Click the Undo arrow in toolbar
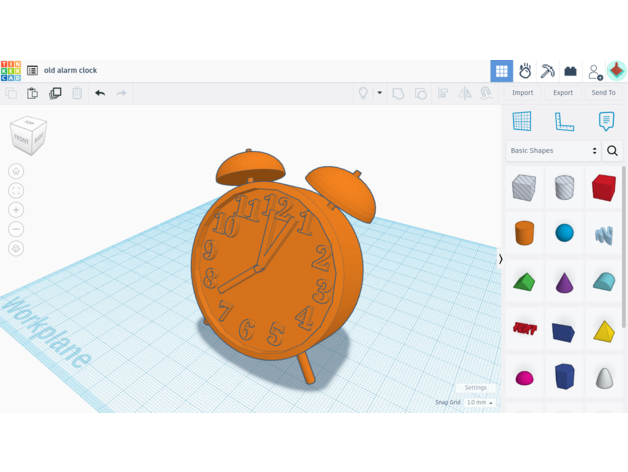The height and width of the screenshot is (472, 628). [x=100, y=93]
